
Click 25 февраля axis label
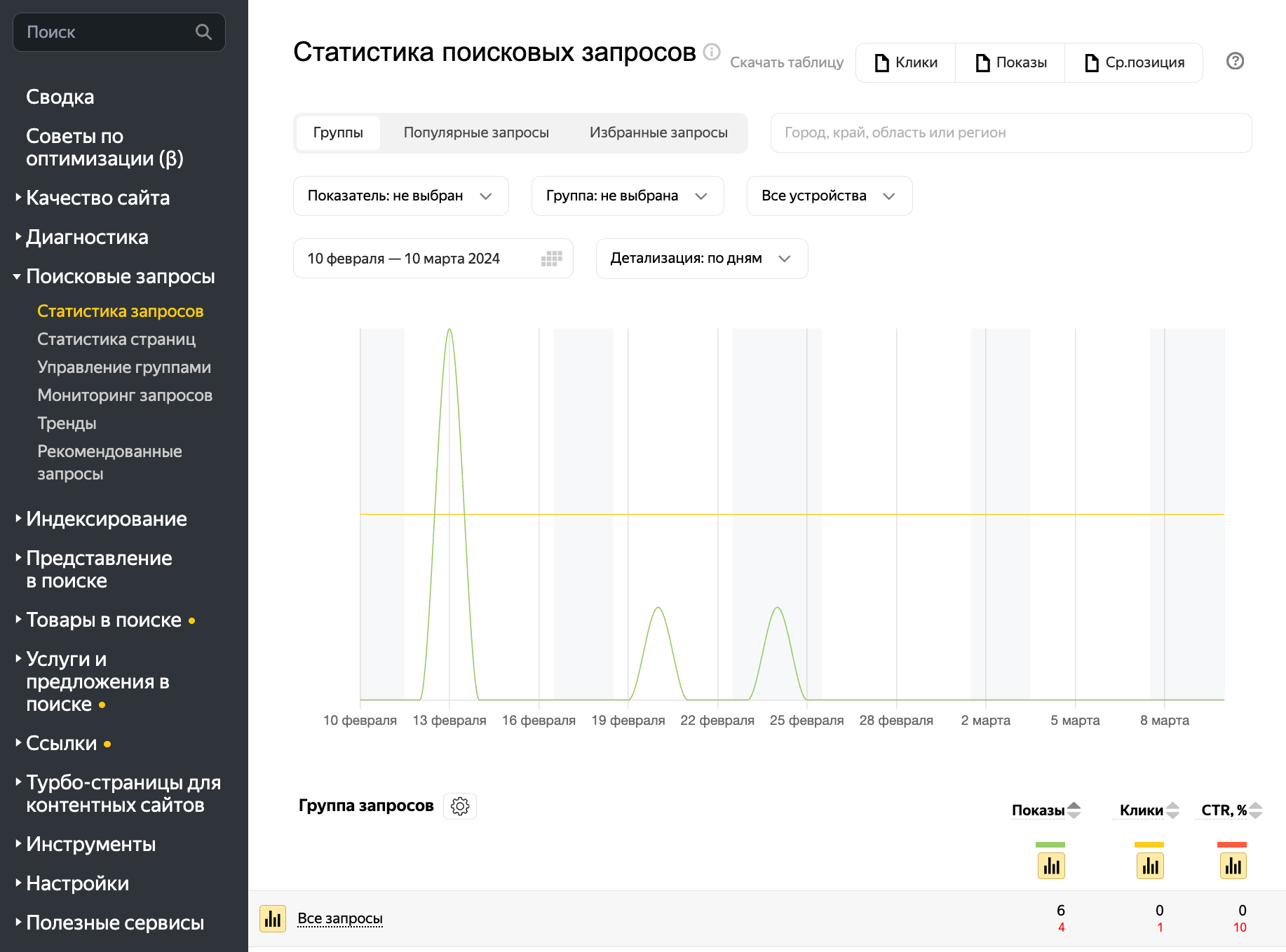[x=806, y=721]
